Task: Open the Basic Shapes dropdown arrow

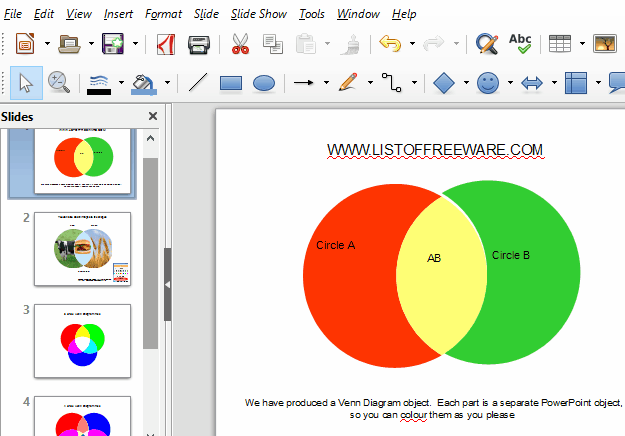Action: click(466, 82)
